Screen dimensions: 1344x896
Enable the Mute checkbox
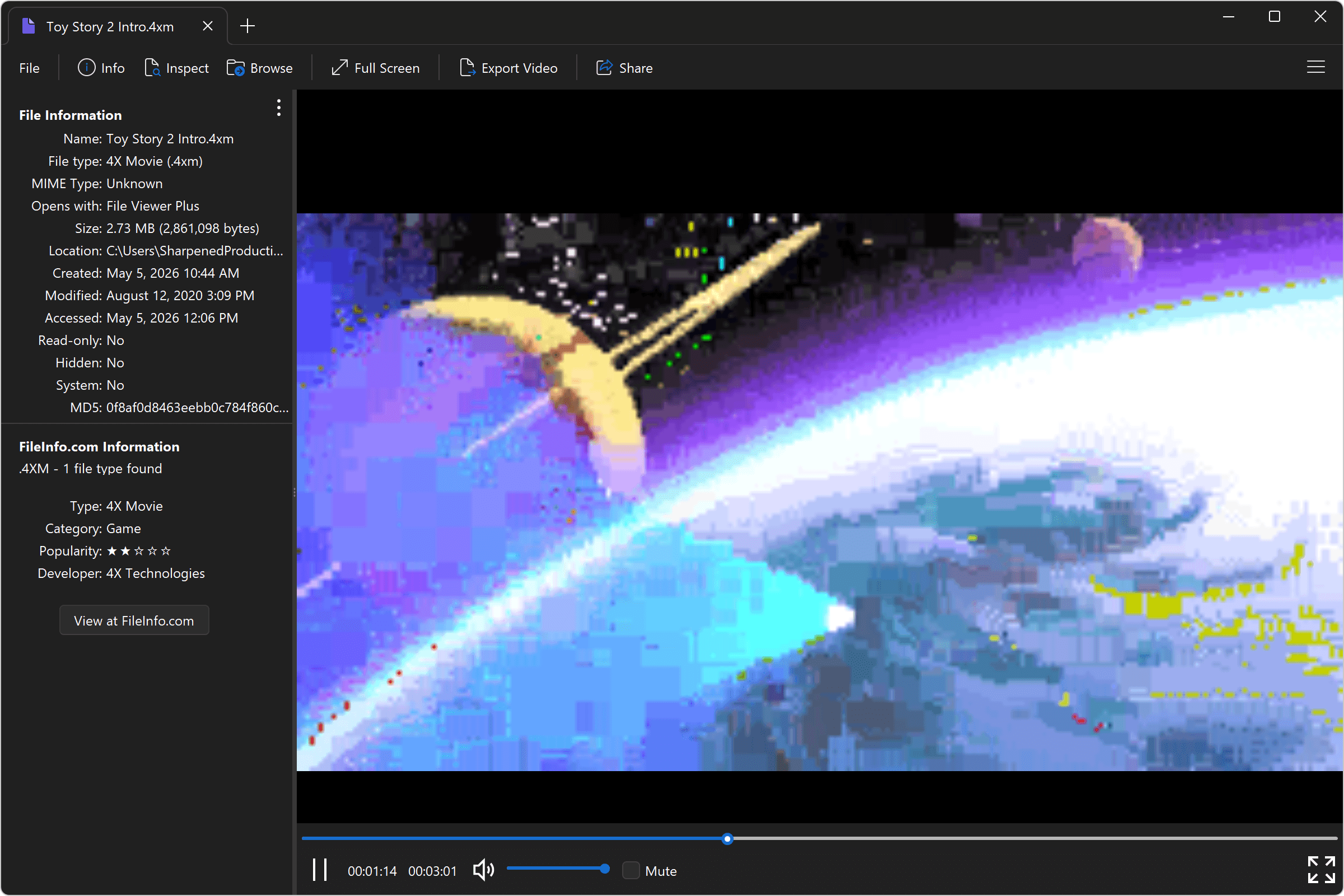coord(631,871)
